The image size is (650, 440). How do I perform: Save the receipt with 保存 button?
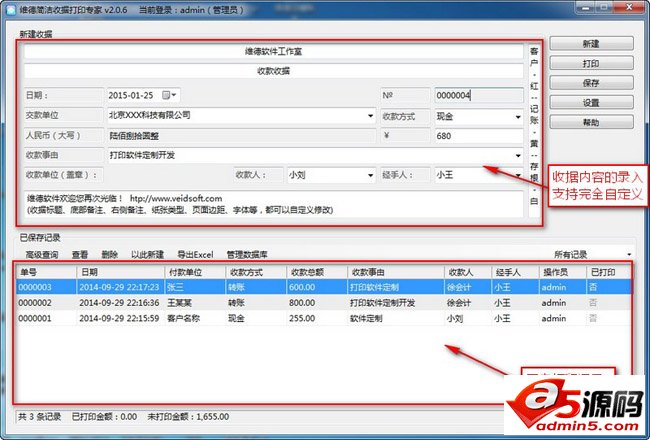click(592, 83)
